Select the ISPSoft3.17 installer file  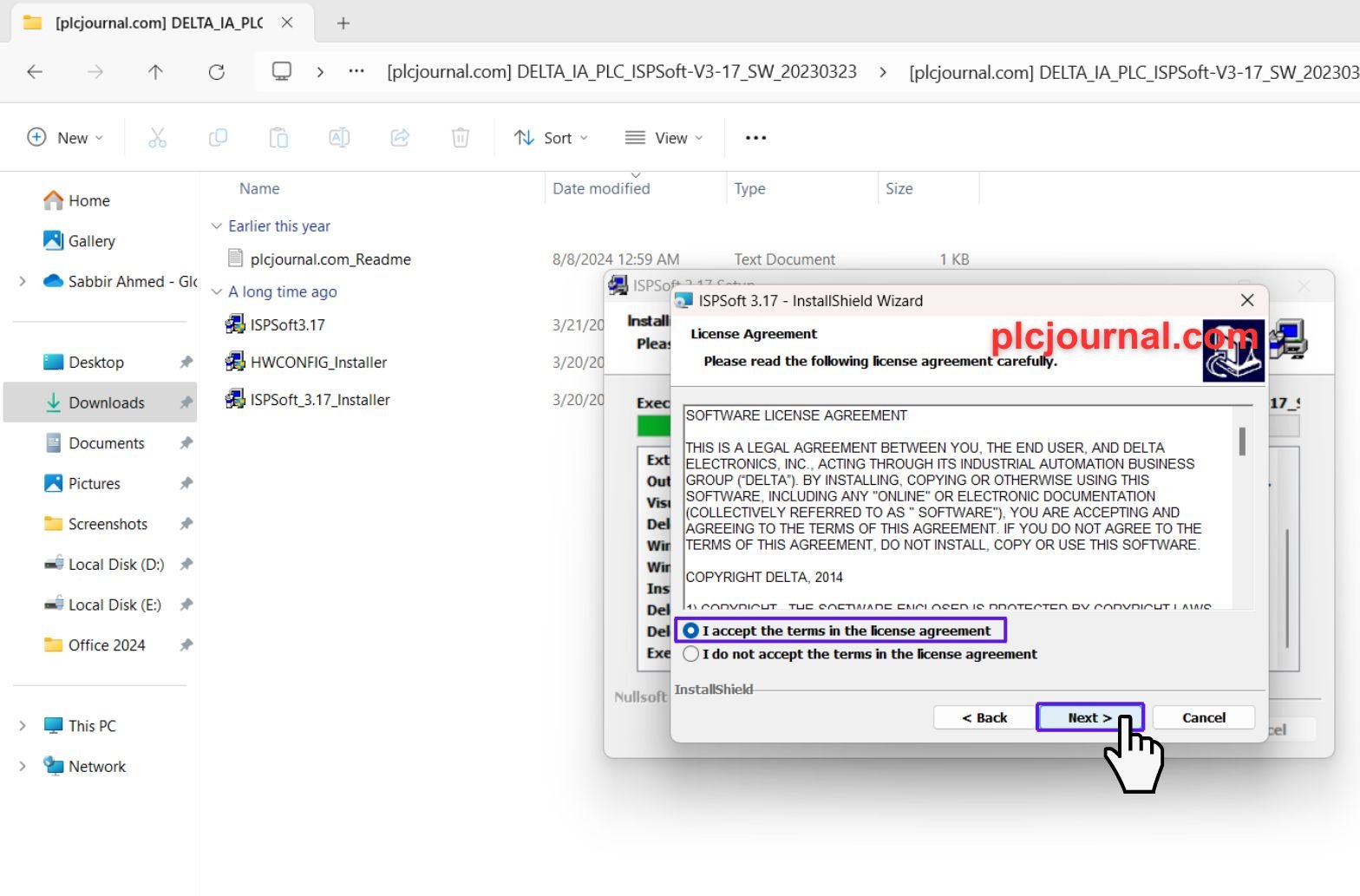(287, 325)
